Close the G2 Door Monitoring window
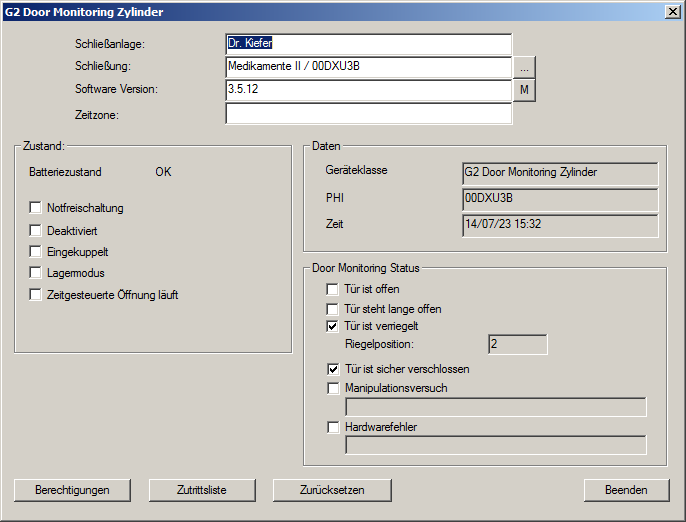This screenshot has height=522, width=686. (673, 12)
